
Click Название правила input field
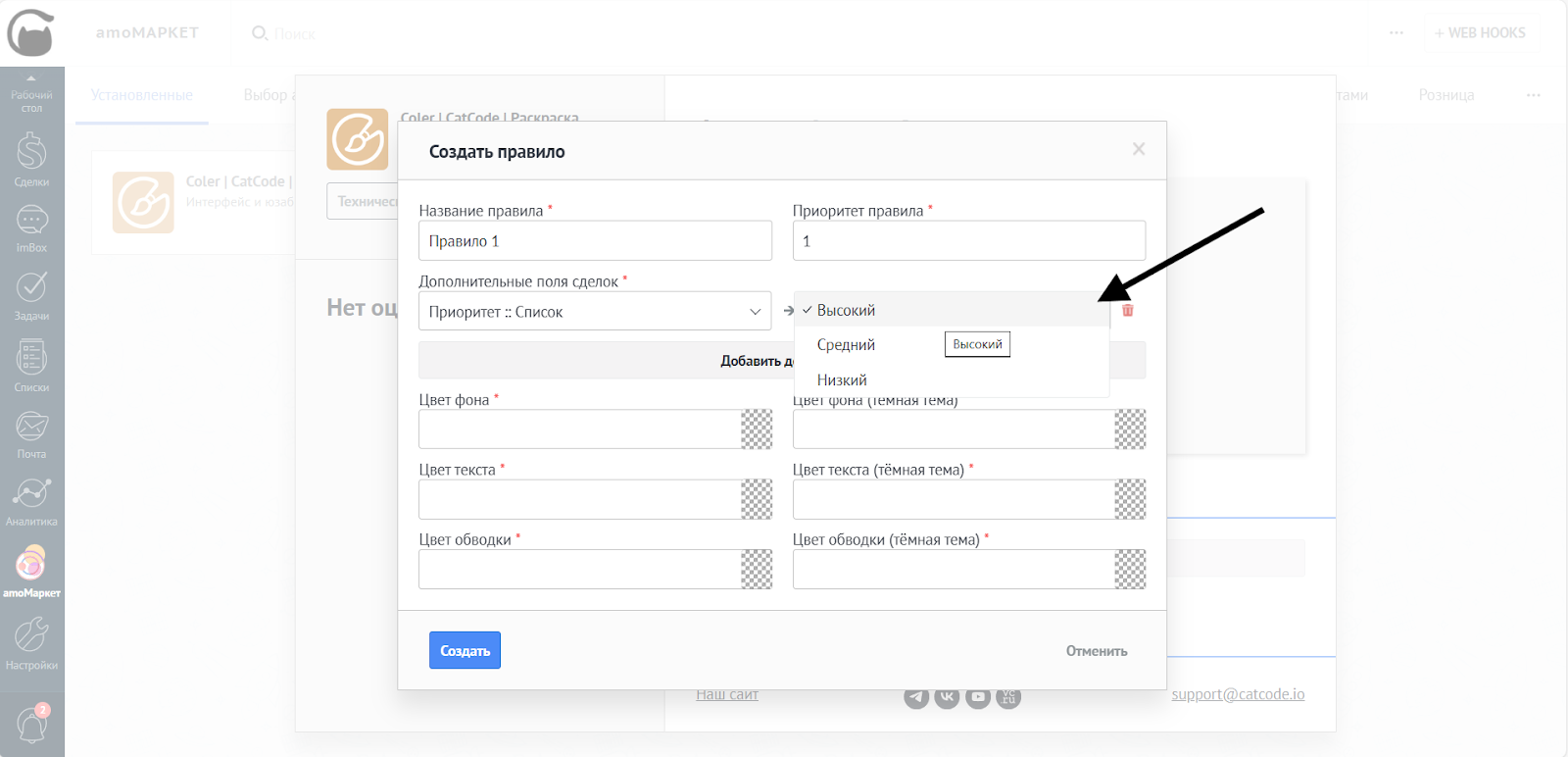pyautogui.click(x=595, y=241)
